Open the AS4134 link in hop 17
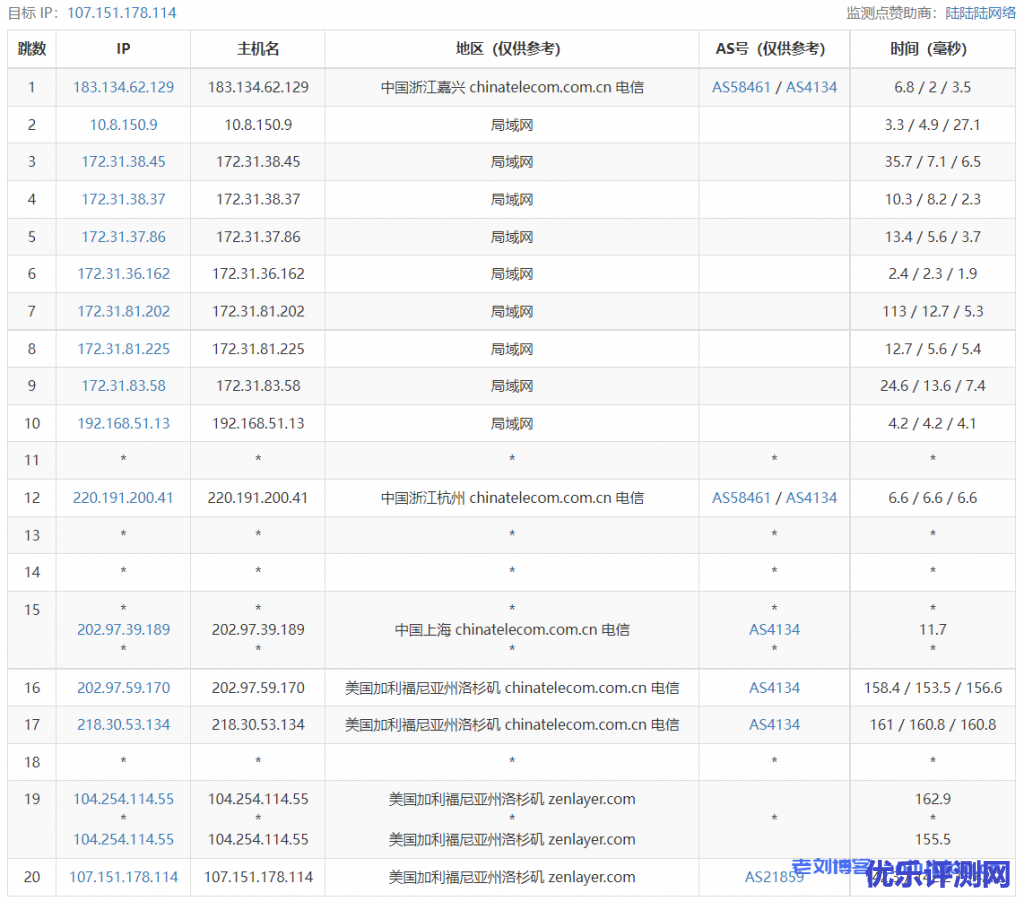This screenshot has width=1024, height=901. tap(774, 724)
